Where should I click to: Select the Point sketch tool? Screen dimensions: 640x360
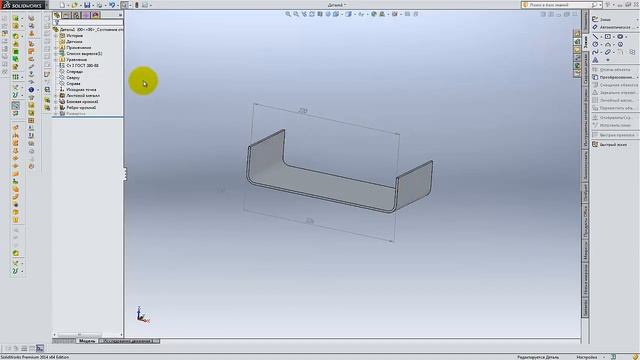[x=608, y=60]
